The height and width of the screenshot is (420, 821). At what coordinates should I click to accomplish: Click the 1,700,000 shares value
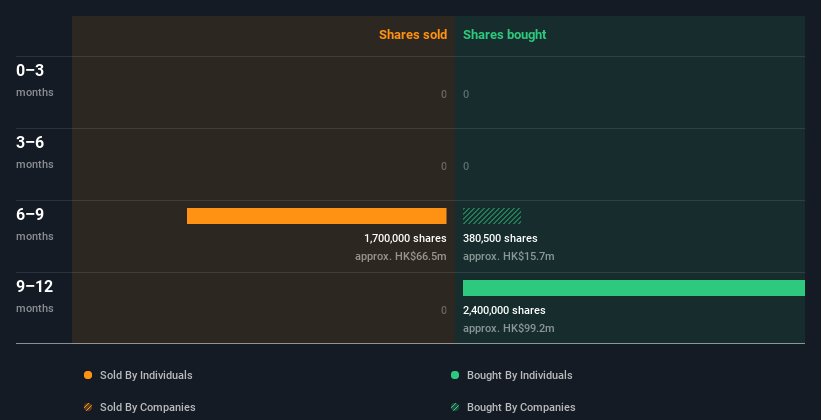(405, 238)
